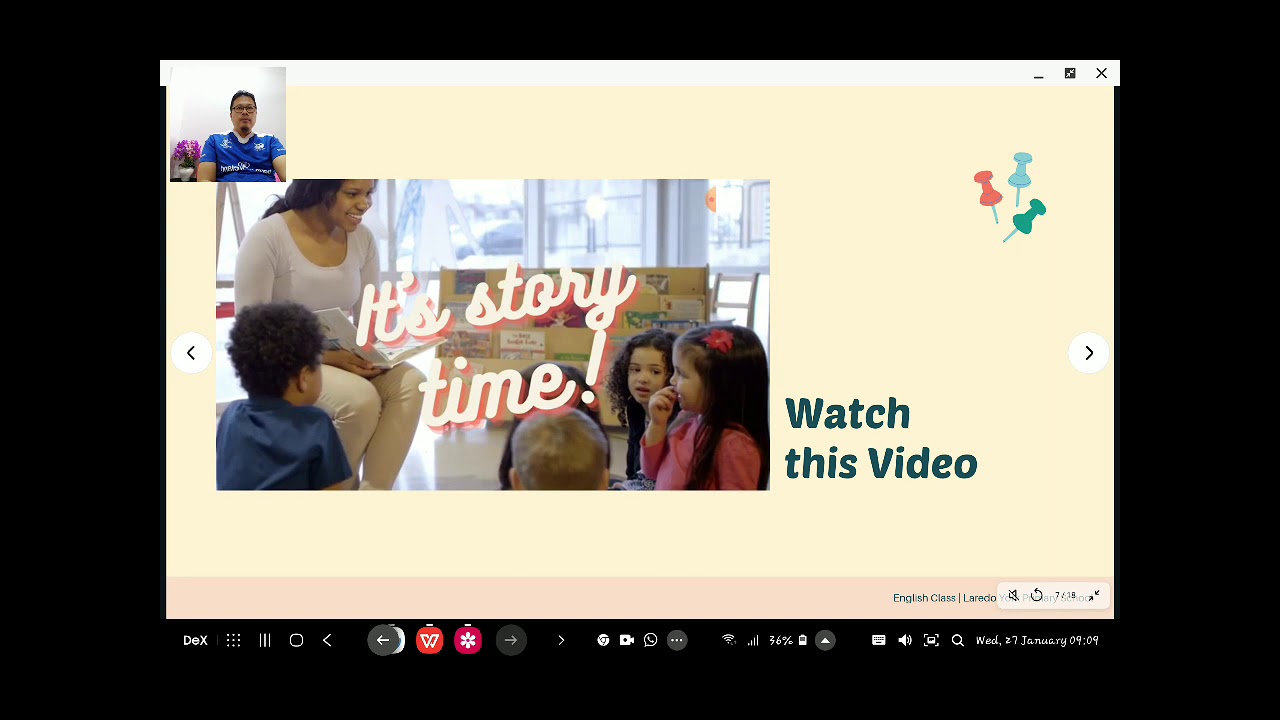The image size is (1280, 720).
Task: Open the DeX menu button
Action: [195, 640]
